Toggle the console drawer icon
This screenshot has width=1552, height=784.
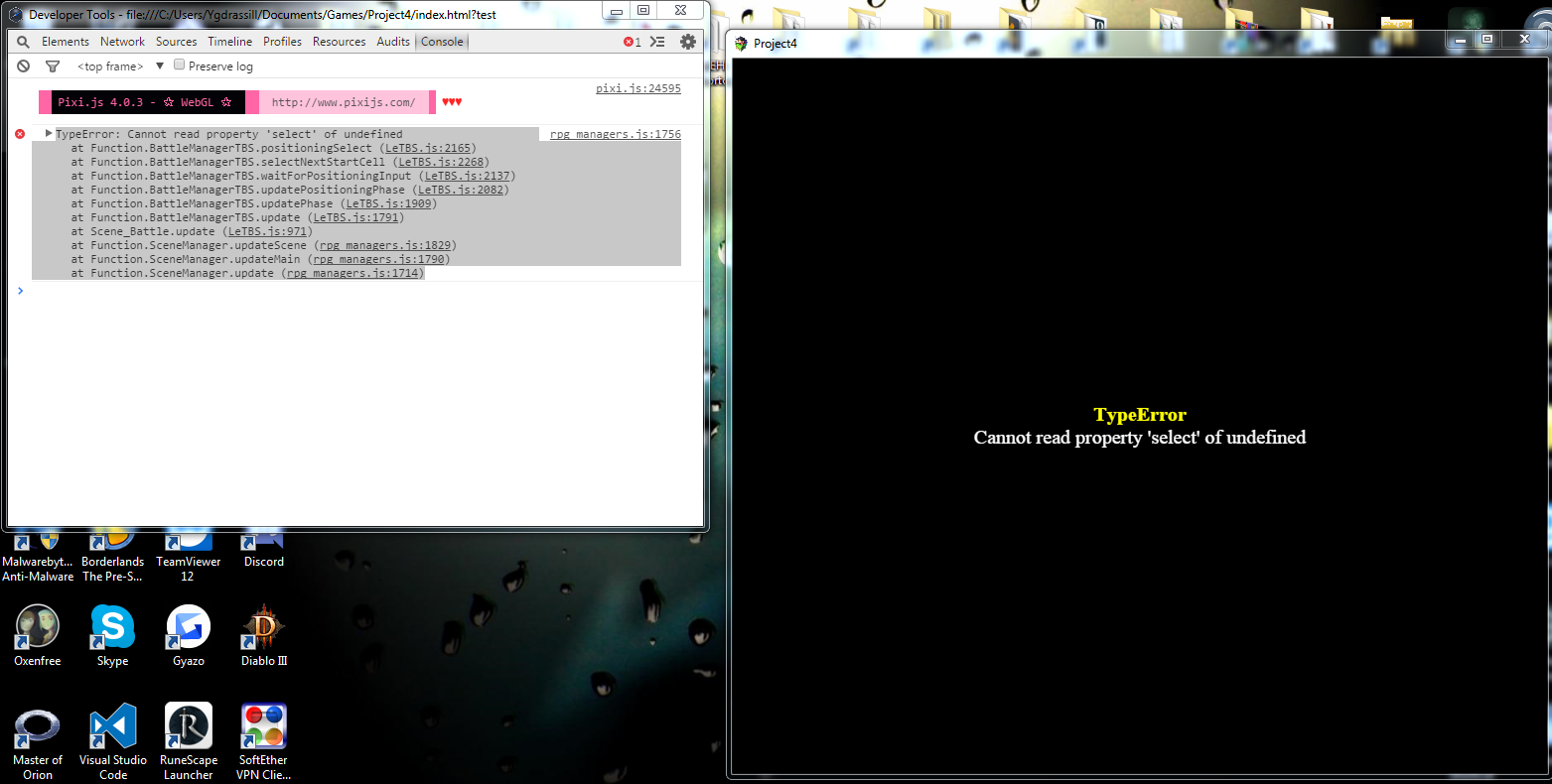(657, 42)
